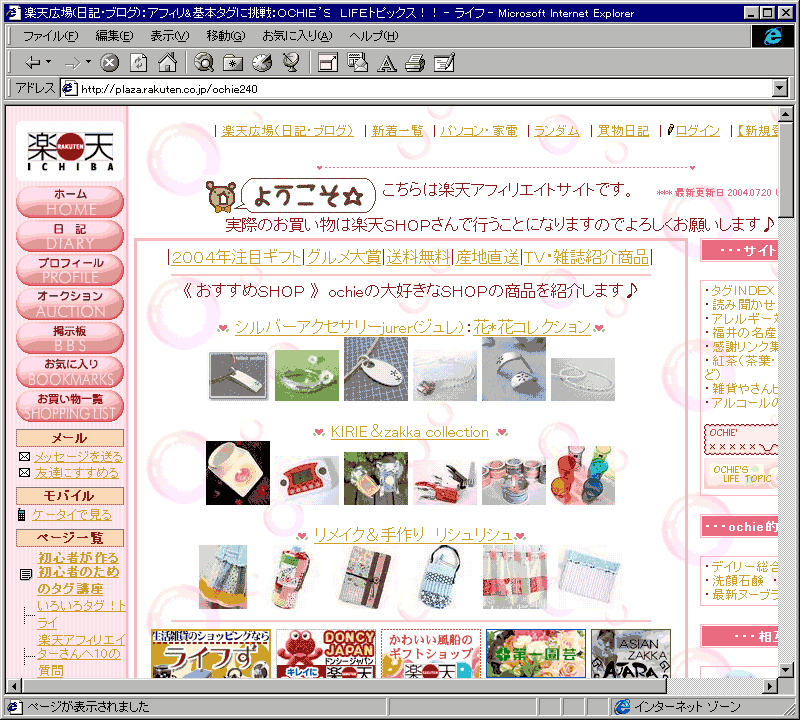Open the グルメ大賞 link
The image size is (800, 720).
344,257
